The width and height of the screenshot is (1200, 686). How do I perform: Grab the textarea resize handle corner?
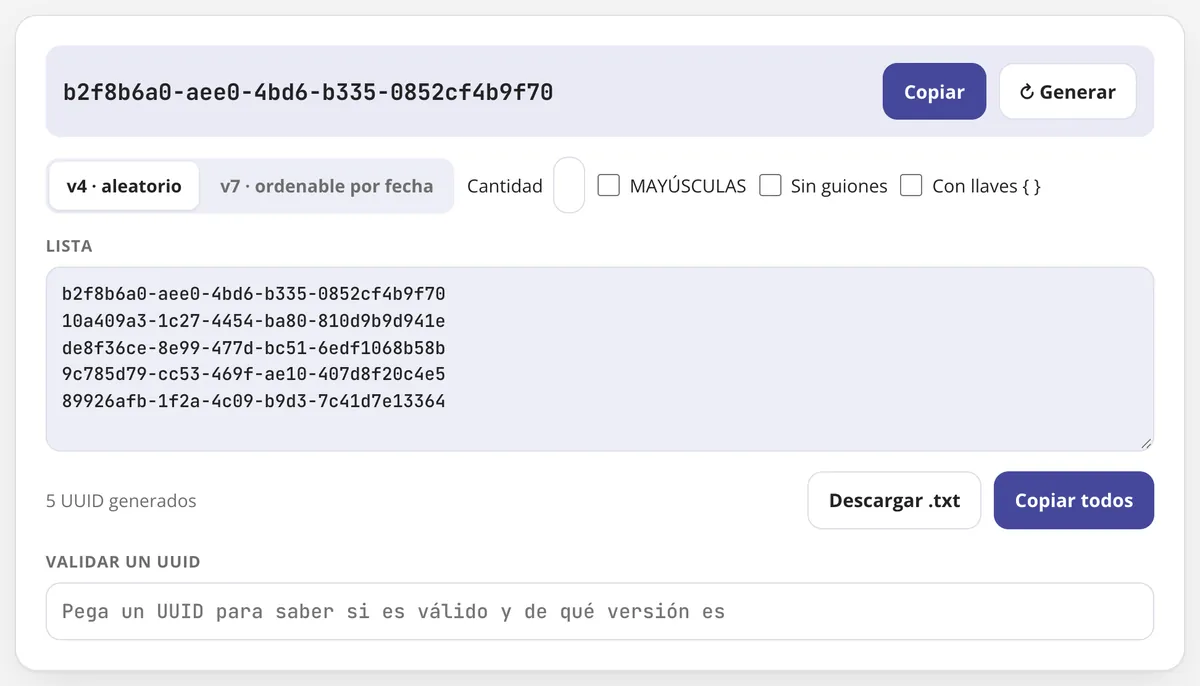[1146, 443]
